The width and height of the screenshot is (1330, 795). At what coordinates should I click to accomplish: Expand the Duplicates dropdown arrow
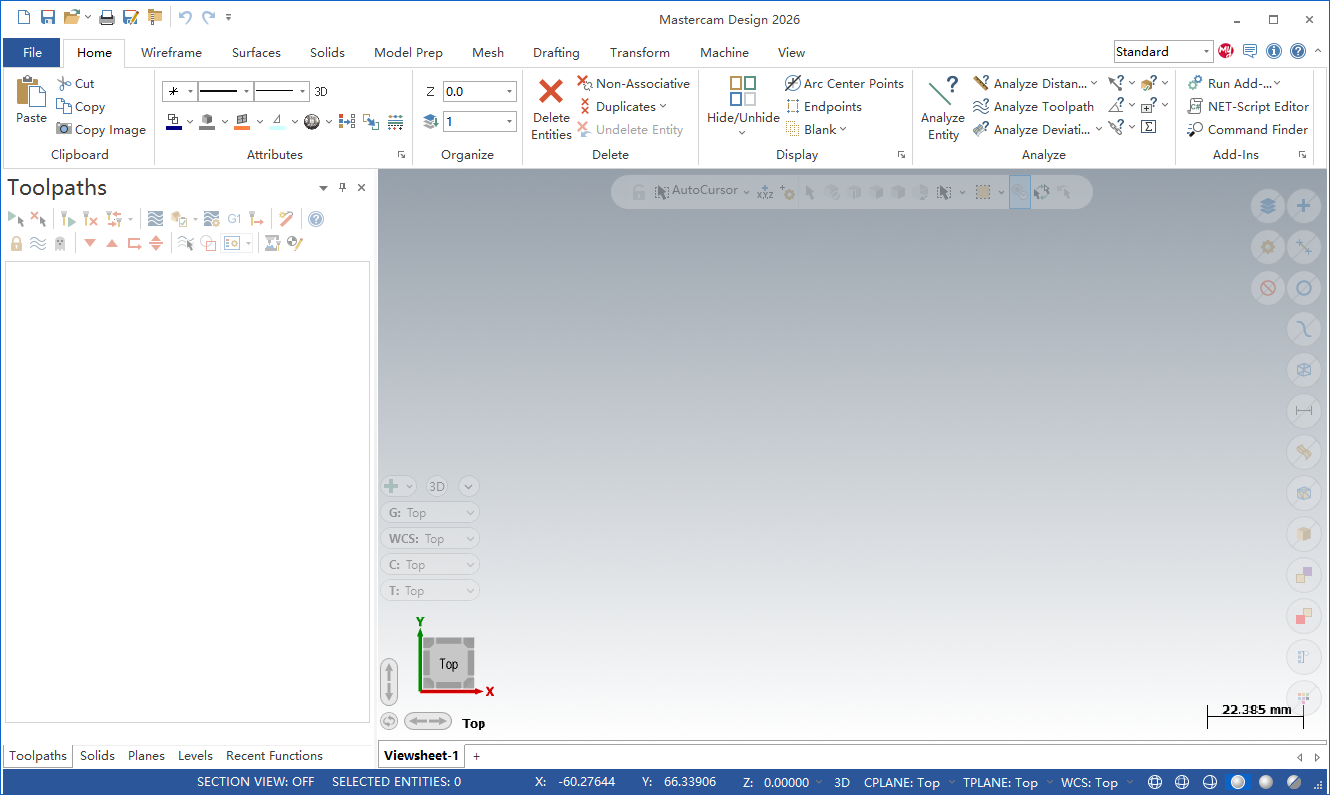663,107
